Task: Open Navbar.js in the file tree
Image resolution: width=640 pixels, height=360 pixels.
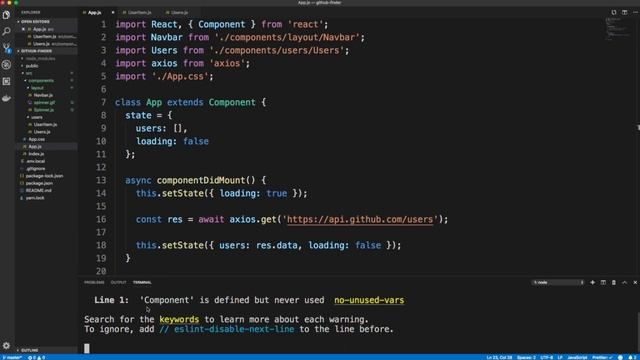Action: [x=43, y=95]
